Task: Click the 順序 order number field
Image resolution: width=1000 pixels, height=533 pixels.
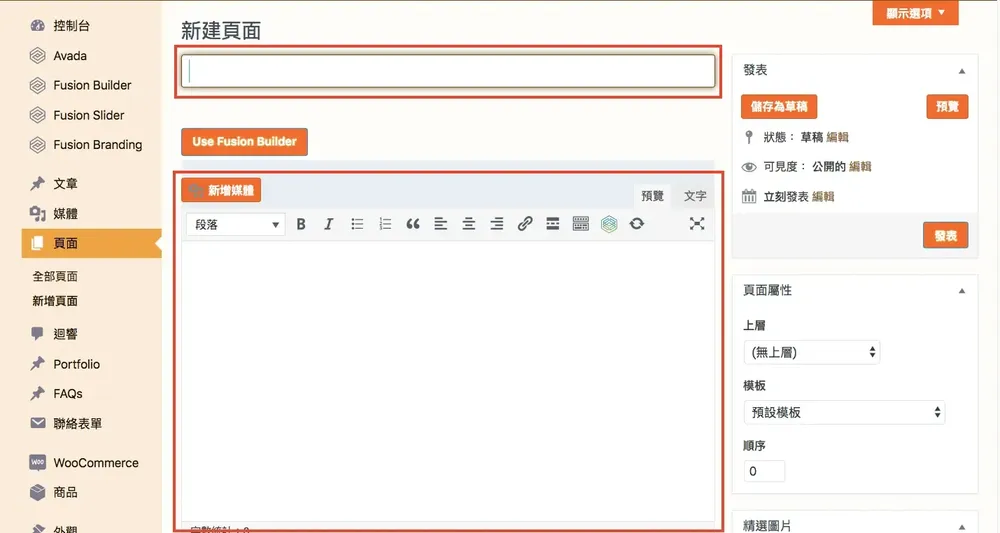Action: point(764,472)
